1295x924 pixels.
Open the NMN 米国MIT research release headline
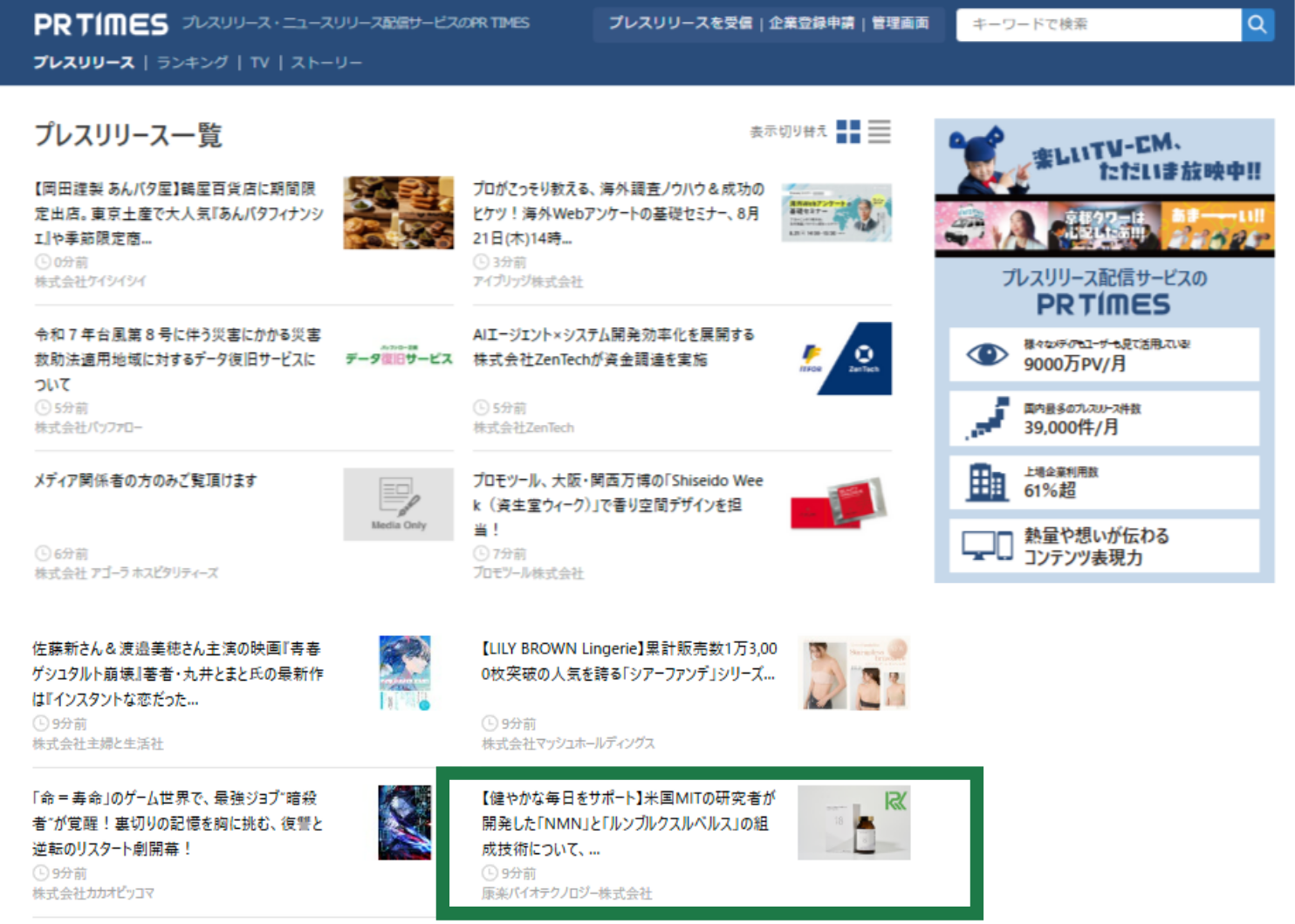[628, 824]
